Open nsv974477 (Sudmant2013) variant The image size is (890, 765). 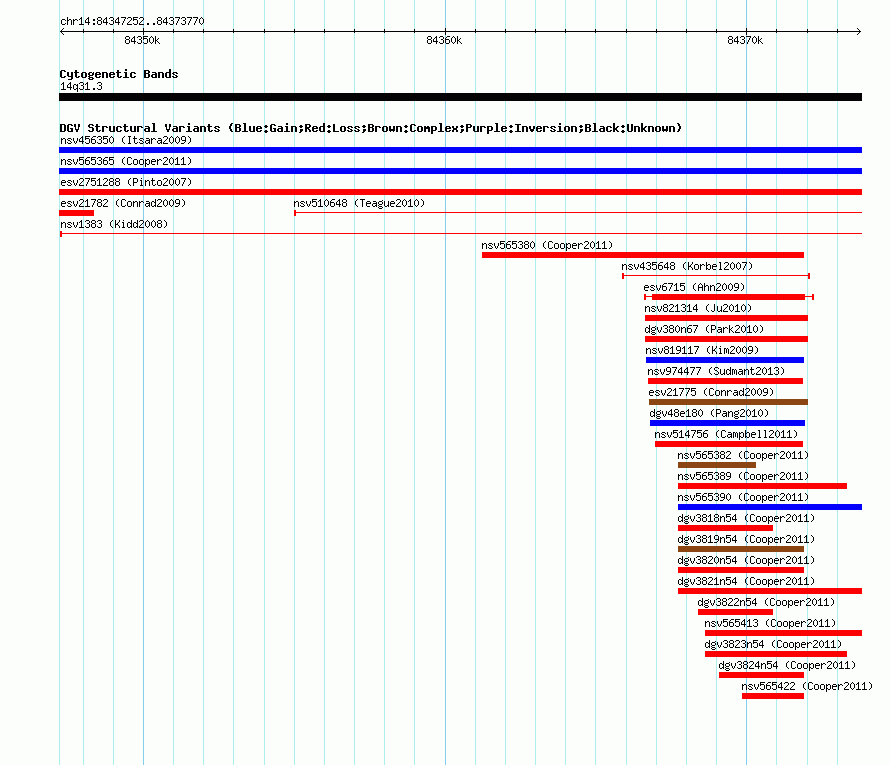(x=725, y=381)
